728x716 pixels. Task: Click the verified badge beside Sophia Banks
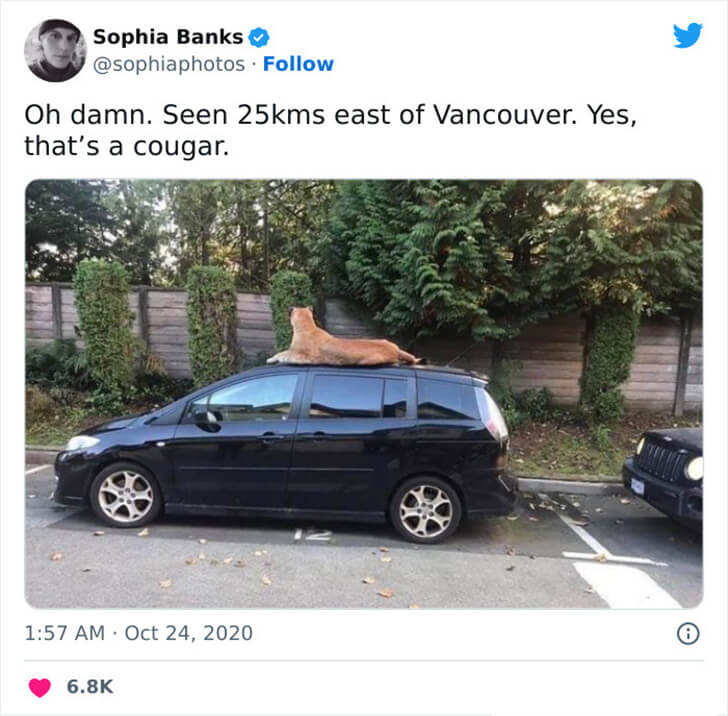[x=259, y=37]
